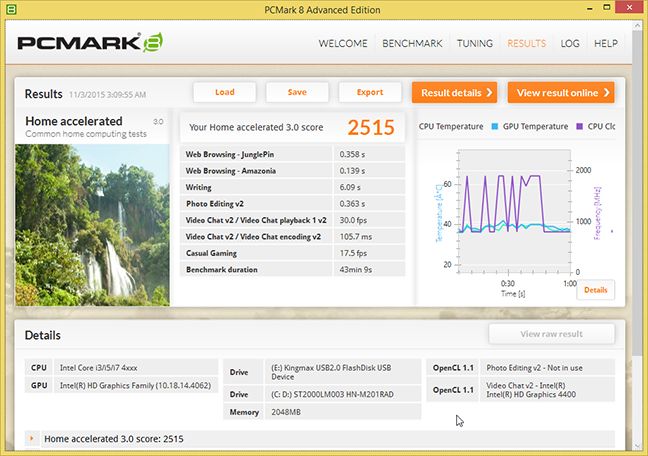
Task: Select the Web Browsing - Amazonia row
Action: (293, 171)
